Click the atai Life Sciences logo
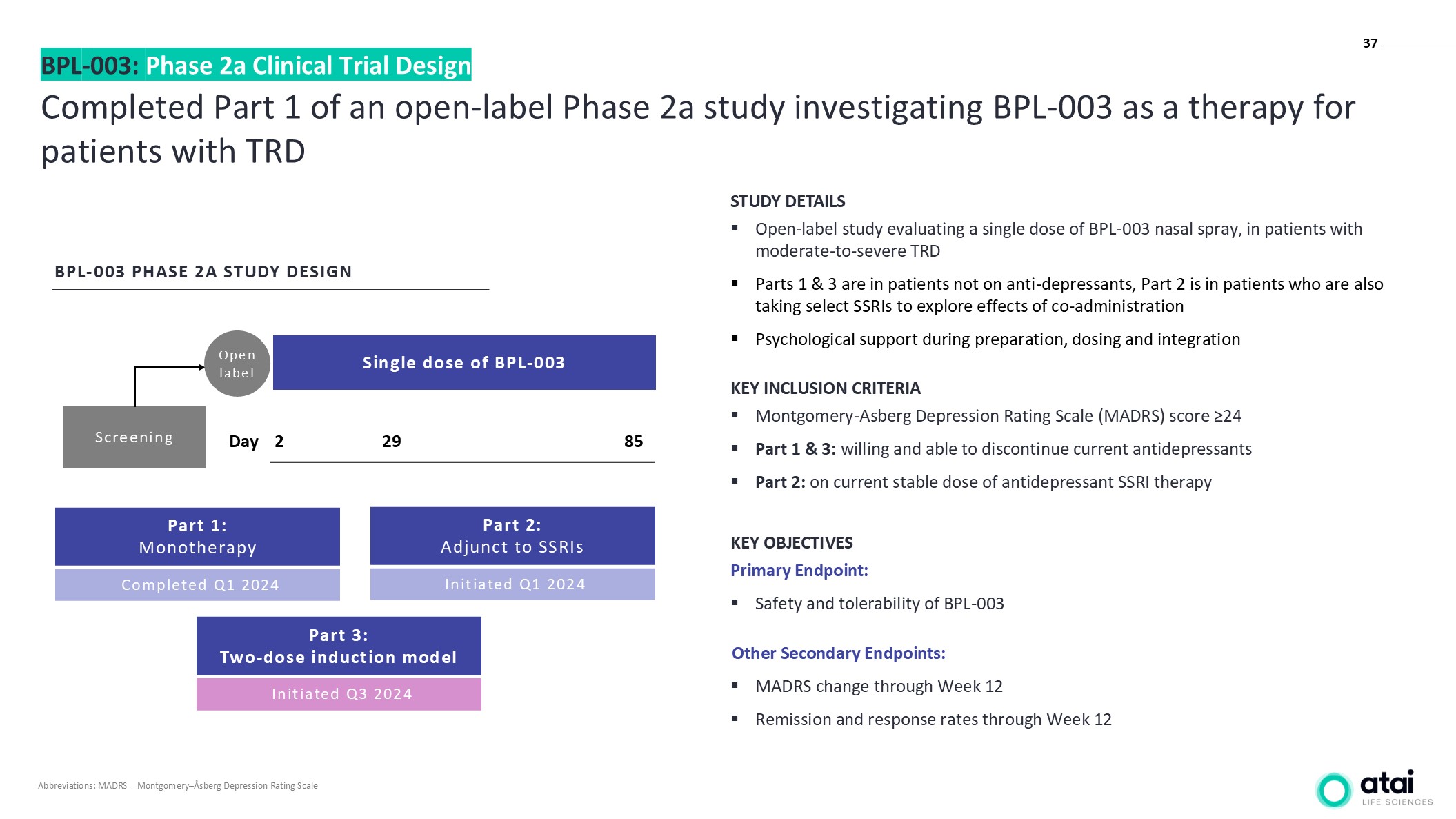Viewport: 1456px width, 819px height. pyautogui.click(x=1373, y=789)
